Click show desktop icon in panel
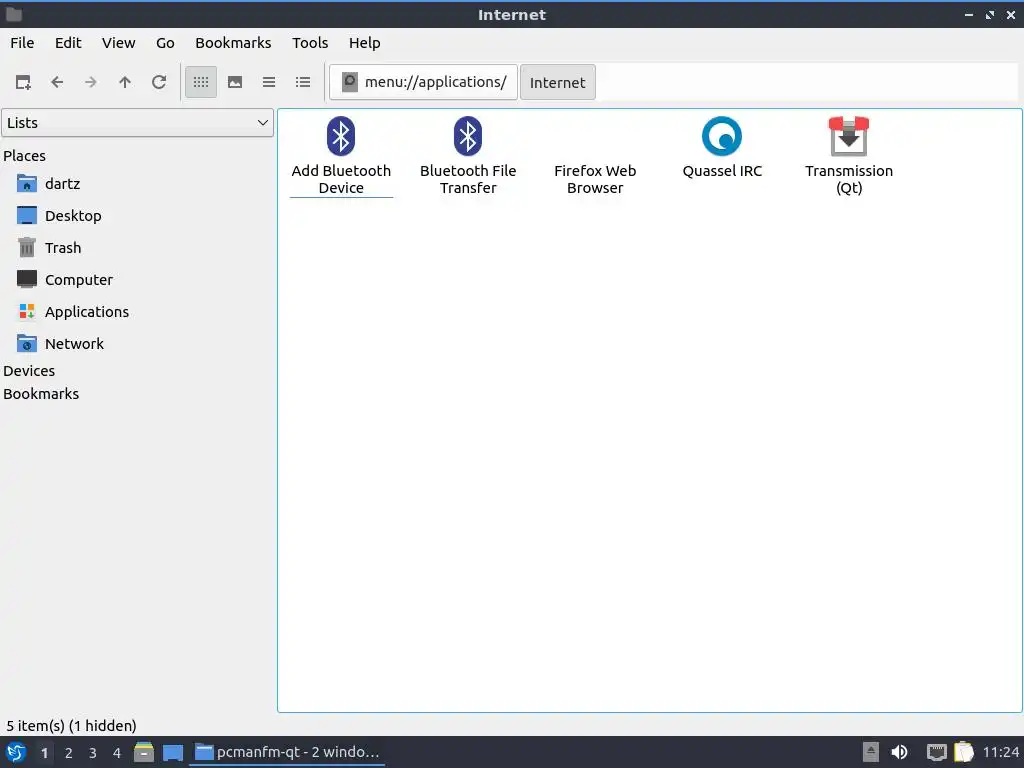 click(x=173, y=753)
